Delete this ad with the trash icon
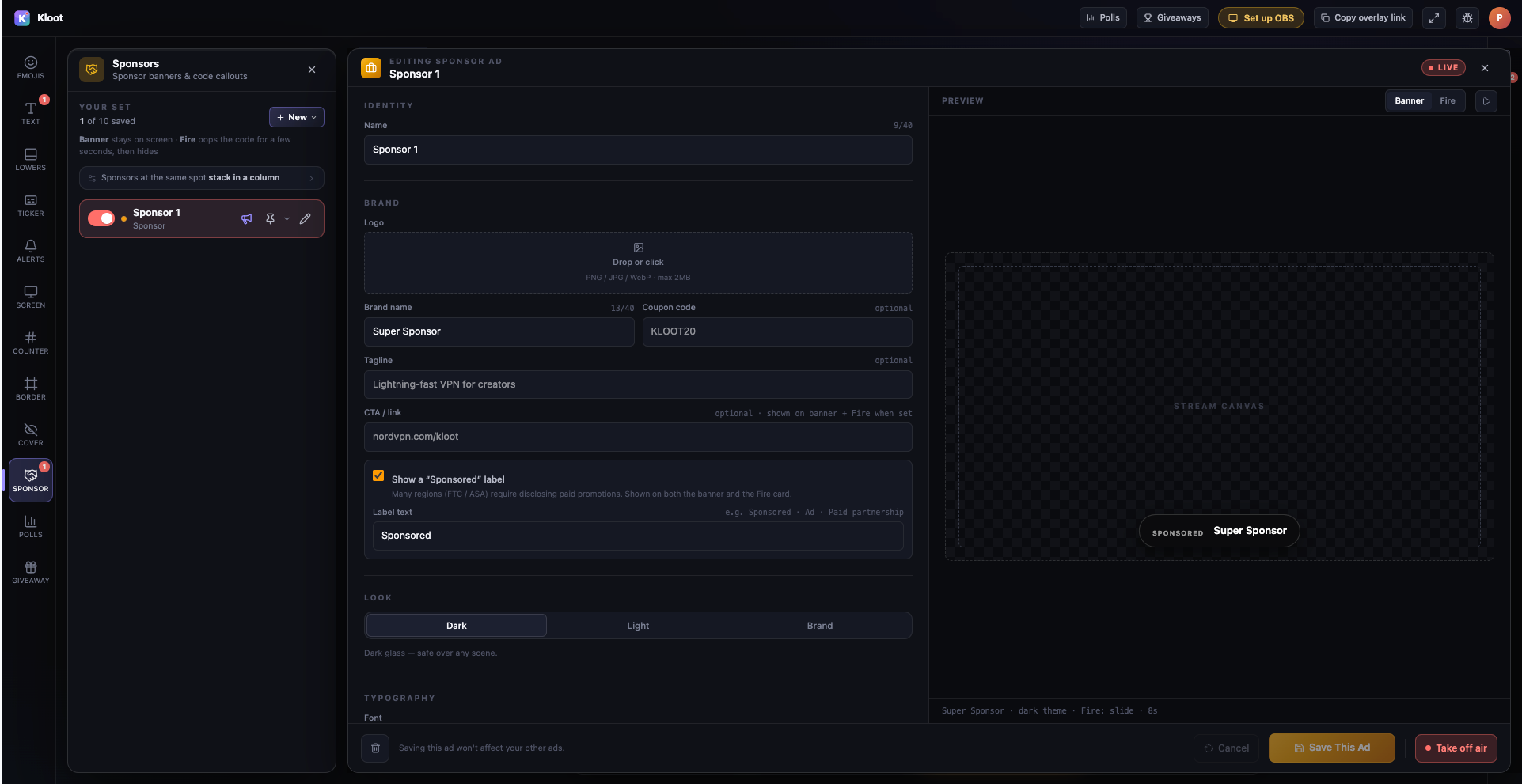Screen dimensions: 1522x784 pos(375,748)
